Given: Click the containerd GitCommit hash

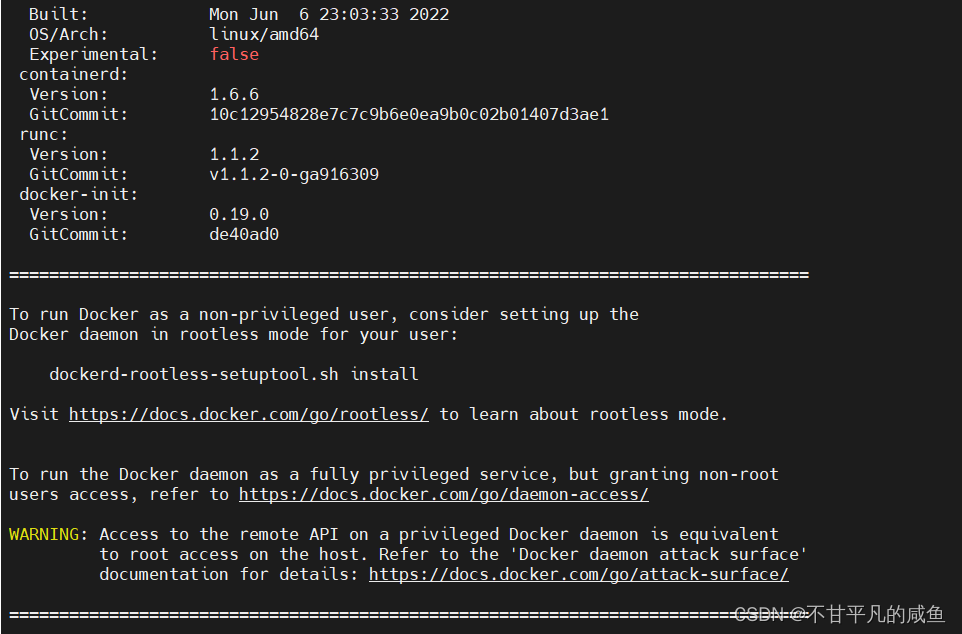Looking at the screenshot, I should 408,114.
